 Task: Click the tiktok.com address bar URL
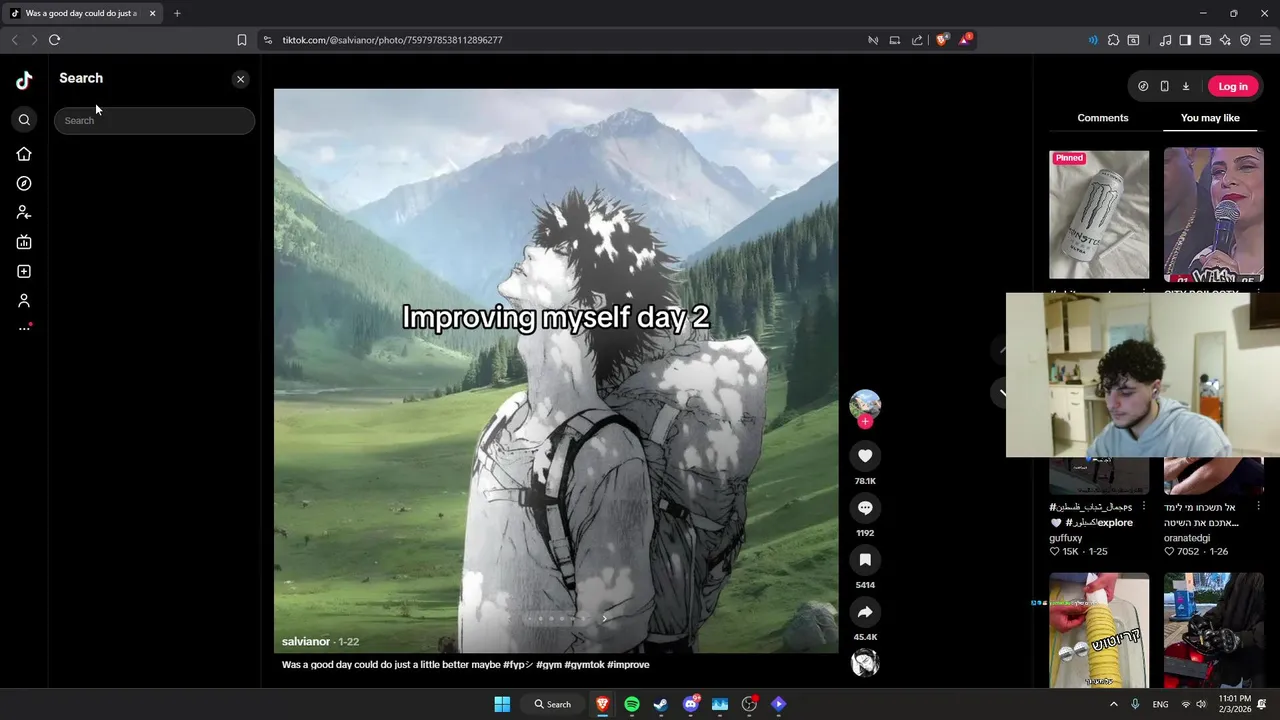point(392,40)
